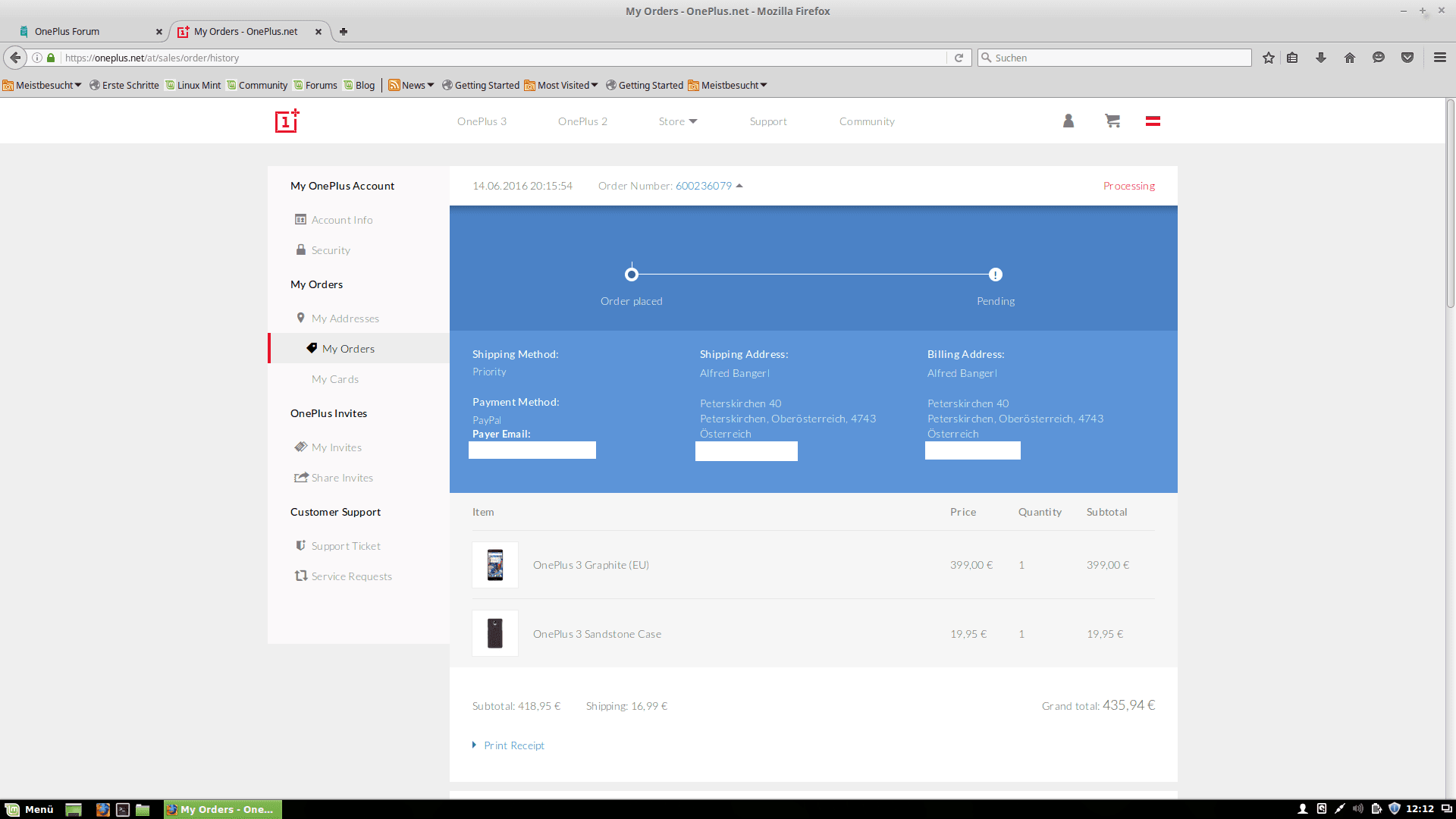Click the site info icon in address bar

point(36,58)
